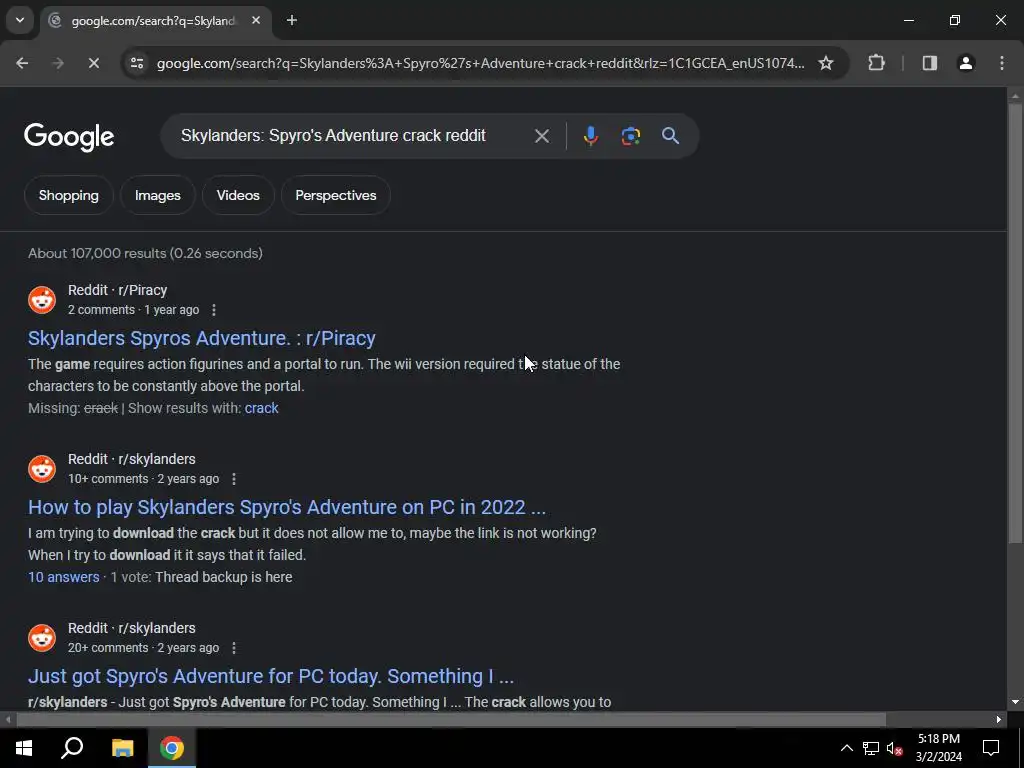Open File Explorer from the taskbar
This screenshot has width=1024, height=768.
pyautogui.click(x=122, y=748)
